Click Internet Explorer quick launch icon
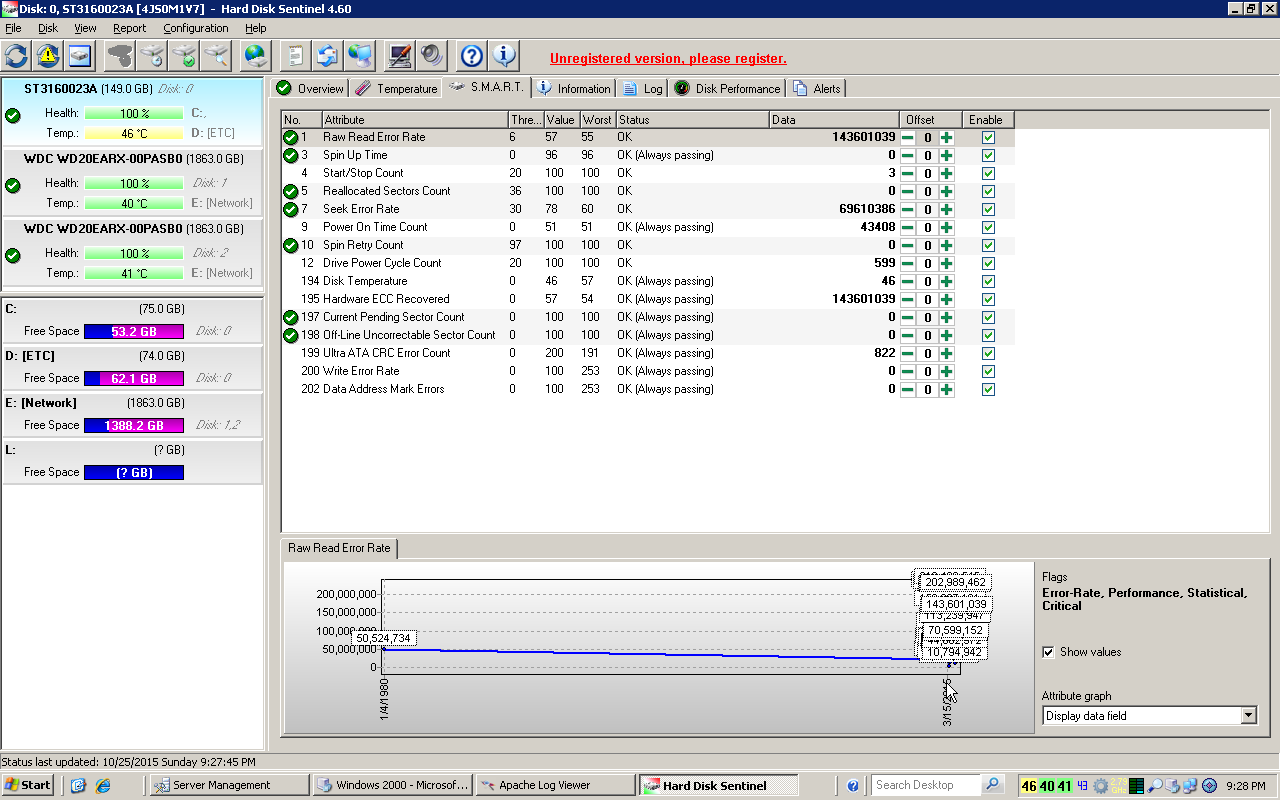The width and height of the screenshot is (1280, 800). click(103, 785)
